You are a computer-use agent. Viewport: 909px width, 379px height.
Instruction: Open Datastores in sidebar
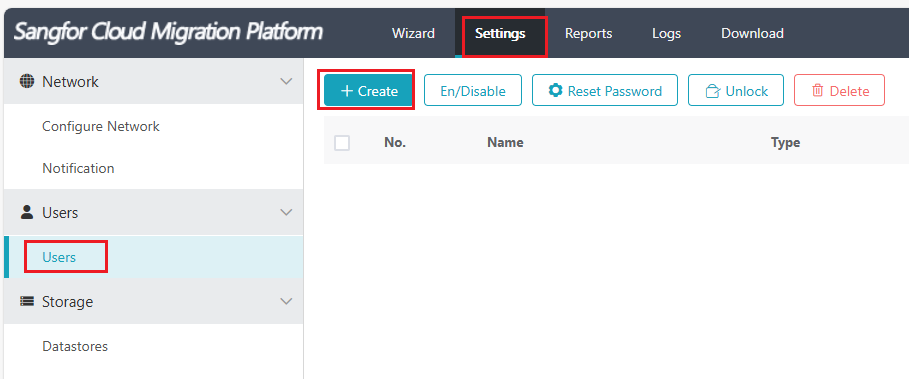pyautogui.click(x=75, y=346)
